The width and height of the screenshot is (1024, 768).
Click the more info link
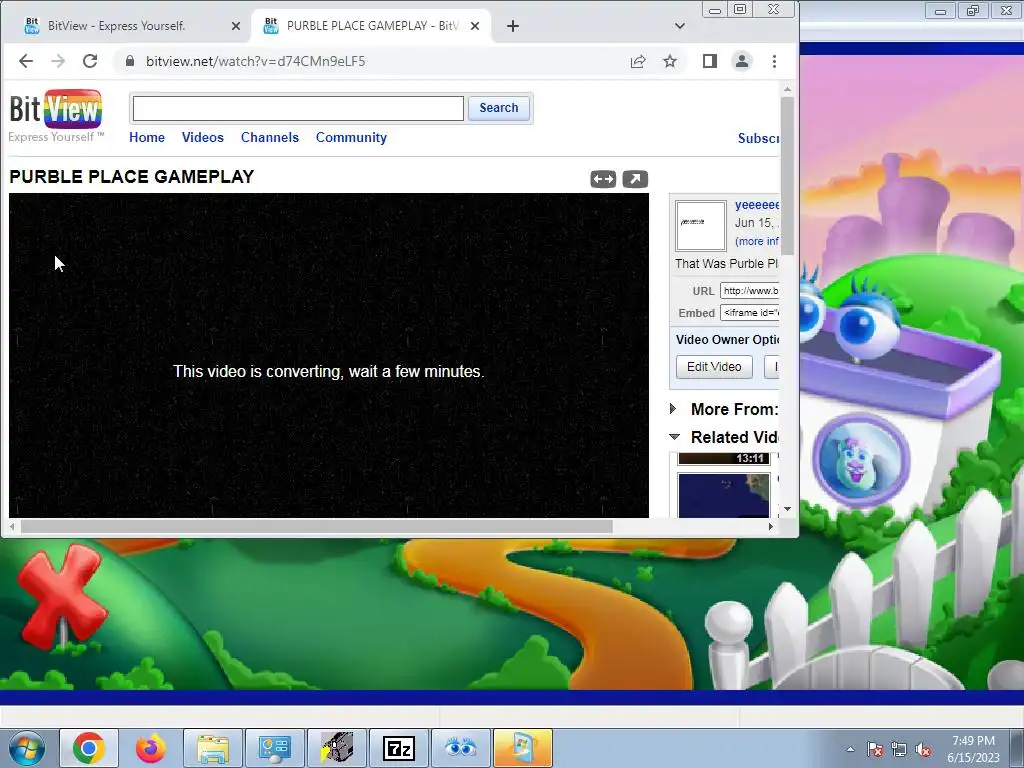pyautogui.click(x=757, y=241)
